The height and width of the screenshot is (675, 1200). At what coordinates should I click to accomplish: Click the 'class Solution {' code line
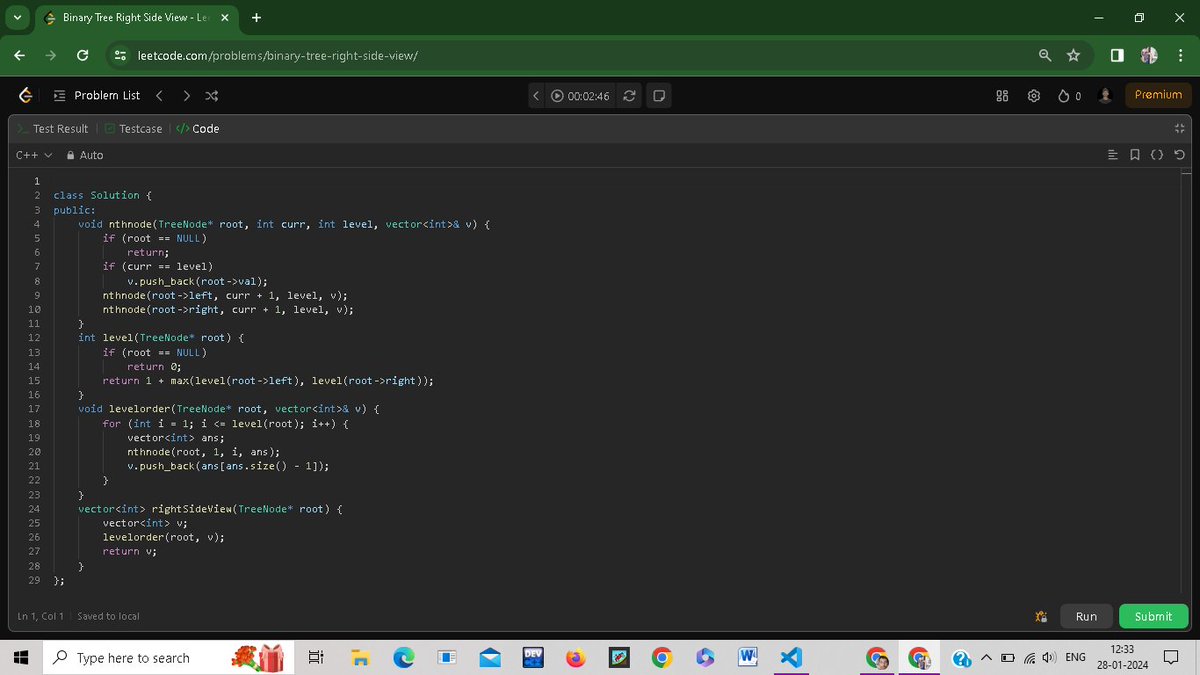[102, 196]
